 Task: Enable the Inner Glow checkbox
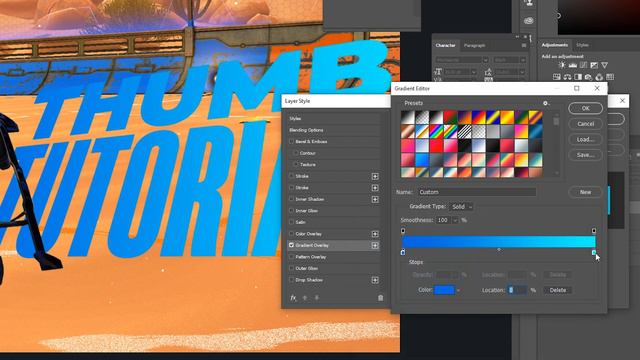[291, 211]
